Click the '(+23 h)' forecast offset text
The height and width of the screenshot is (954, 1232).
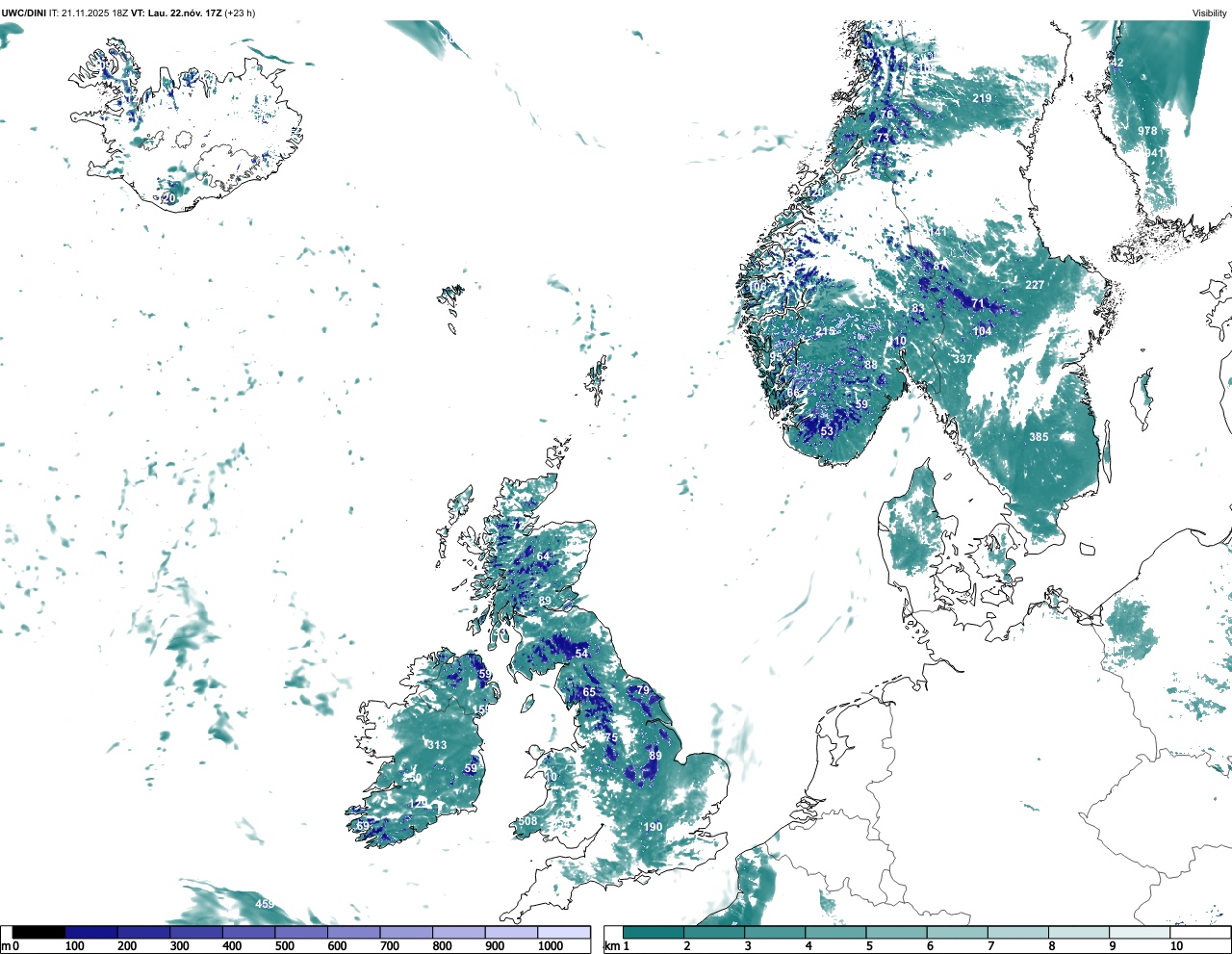pos(241,13)
